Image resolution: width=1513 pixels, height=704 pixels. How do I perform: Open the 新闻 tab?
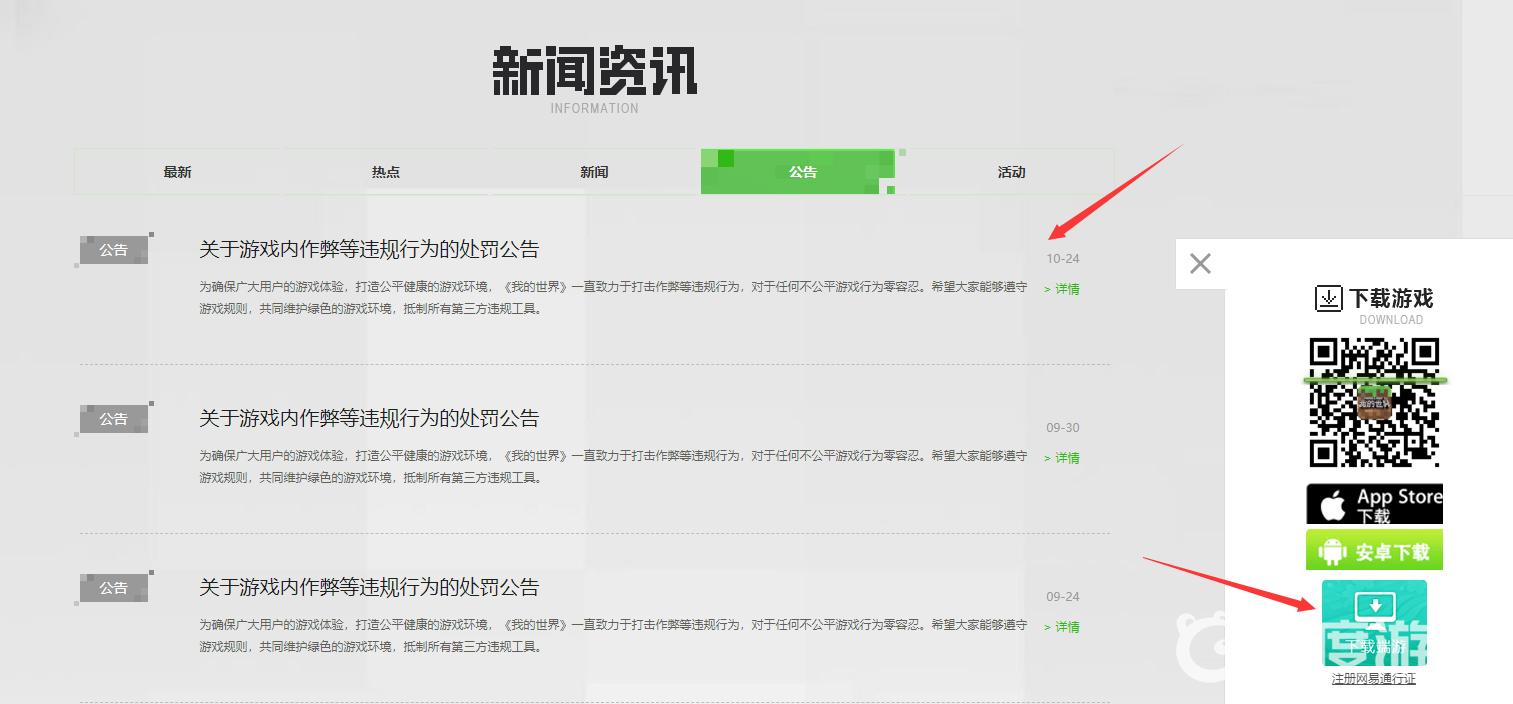594,172
